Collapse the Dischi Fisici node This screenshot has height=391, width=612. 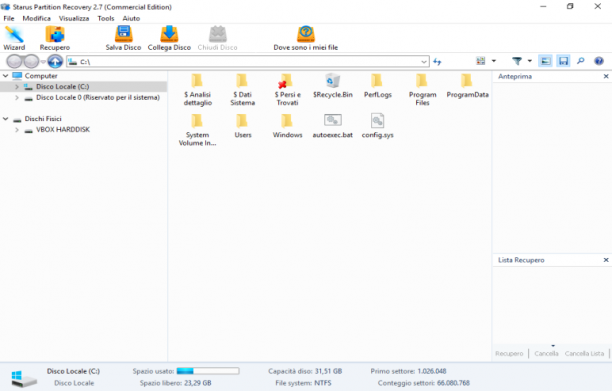click(x=6, y=119)
